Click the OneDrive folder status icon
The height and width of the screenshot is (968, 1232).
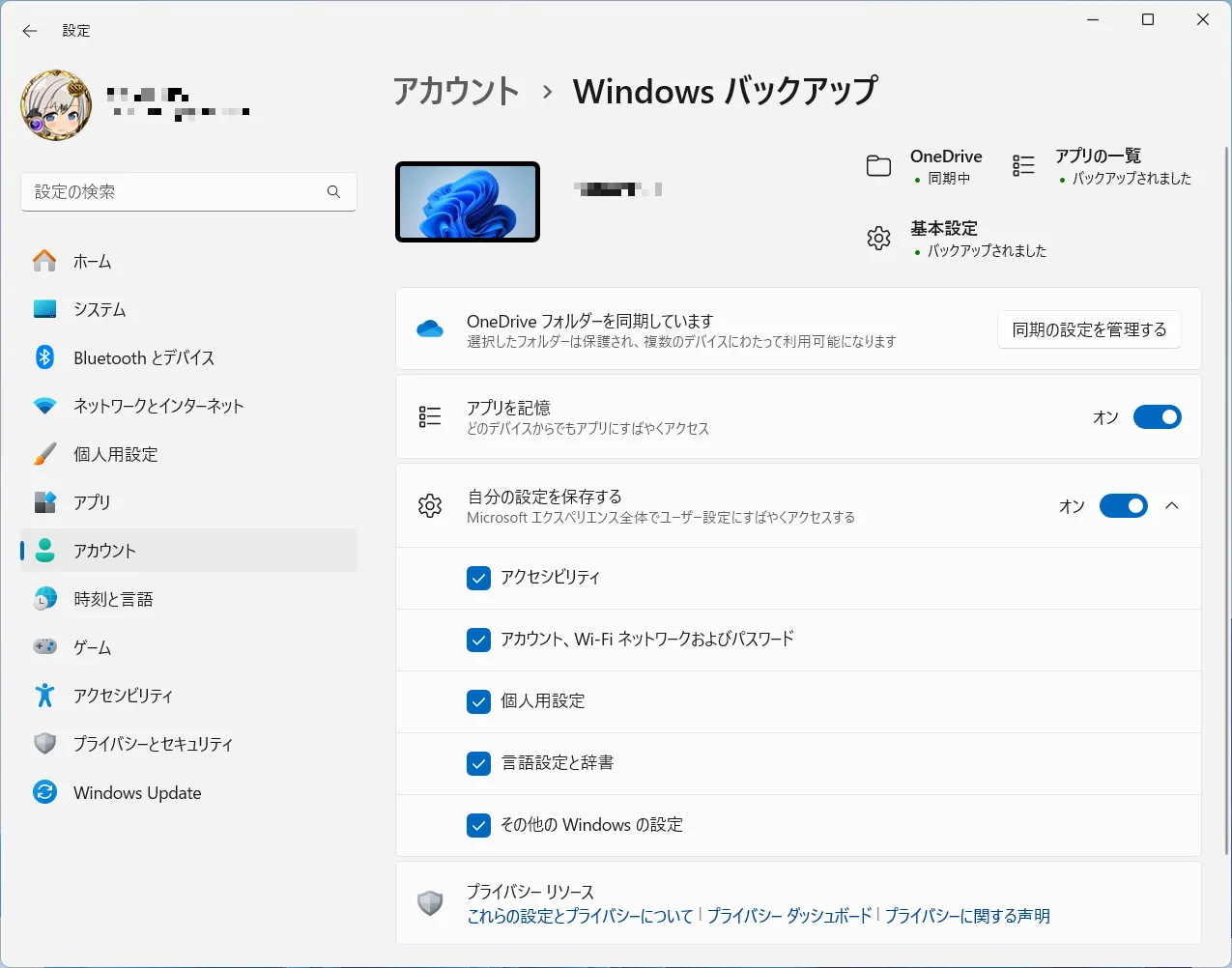[x=878, y=166]
